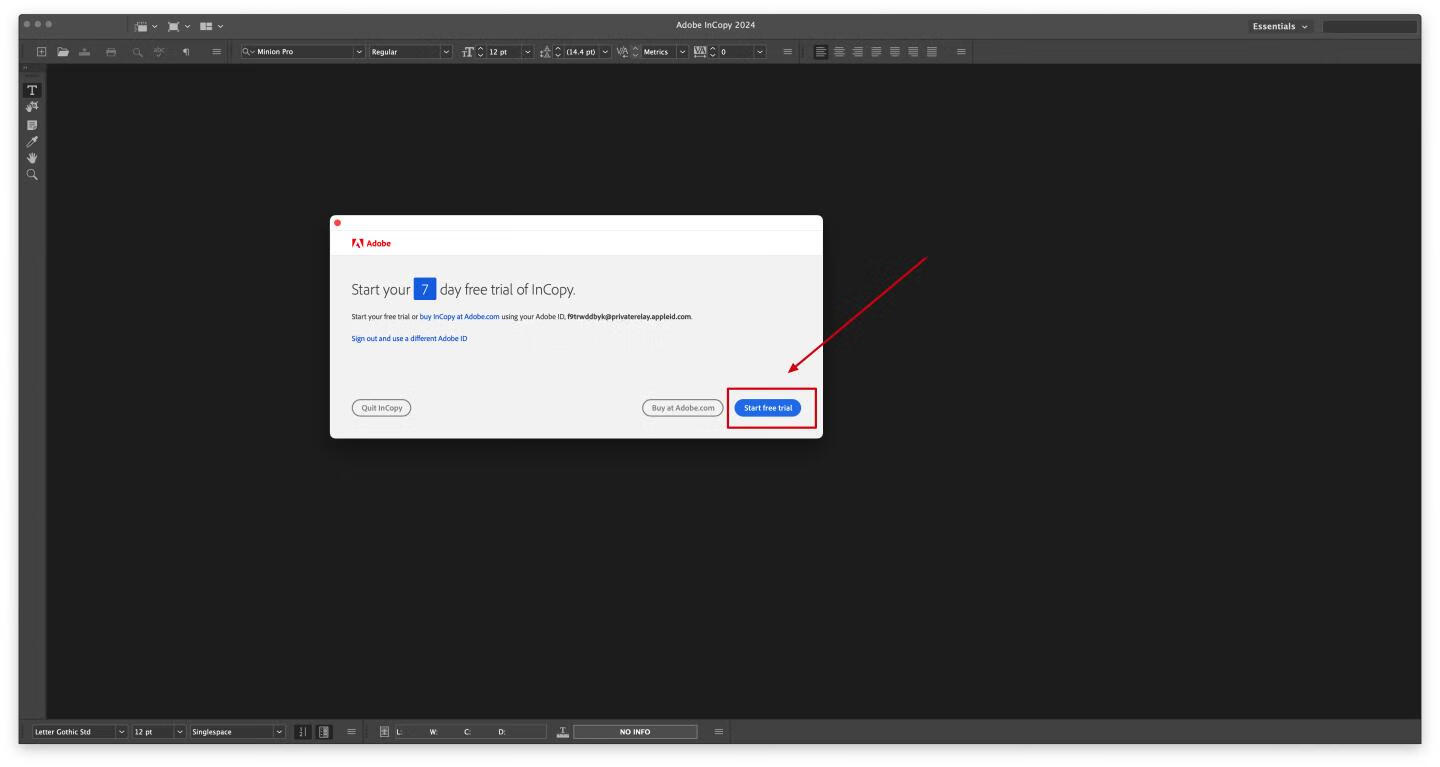Click the font size TT icon
The image size is (1440, 767).
coord(467,51)
